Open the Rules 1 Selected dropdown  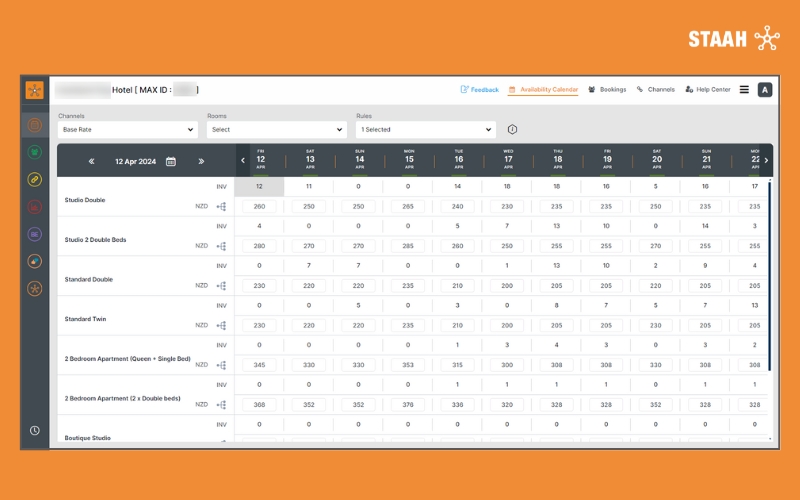(426, 130)
